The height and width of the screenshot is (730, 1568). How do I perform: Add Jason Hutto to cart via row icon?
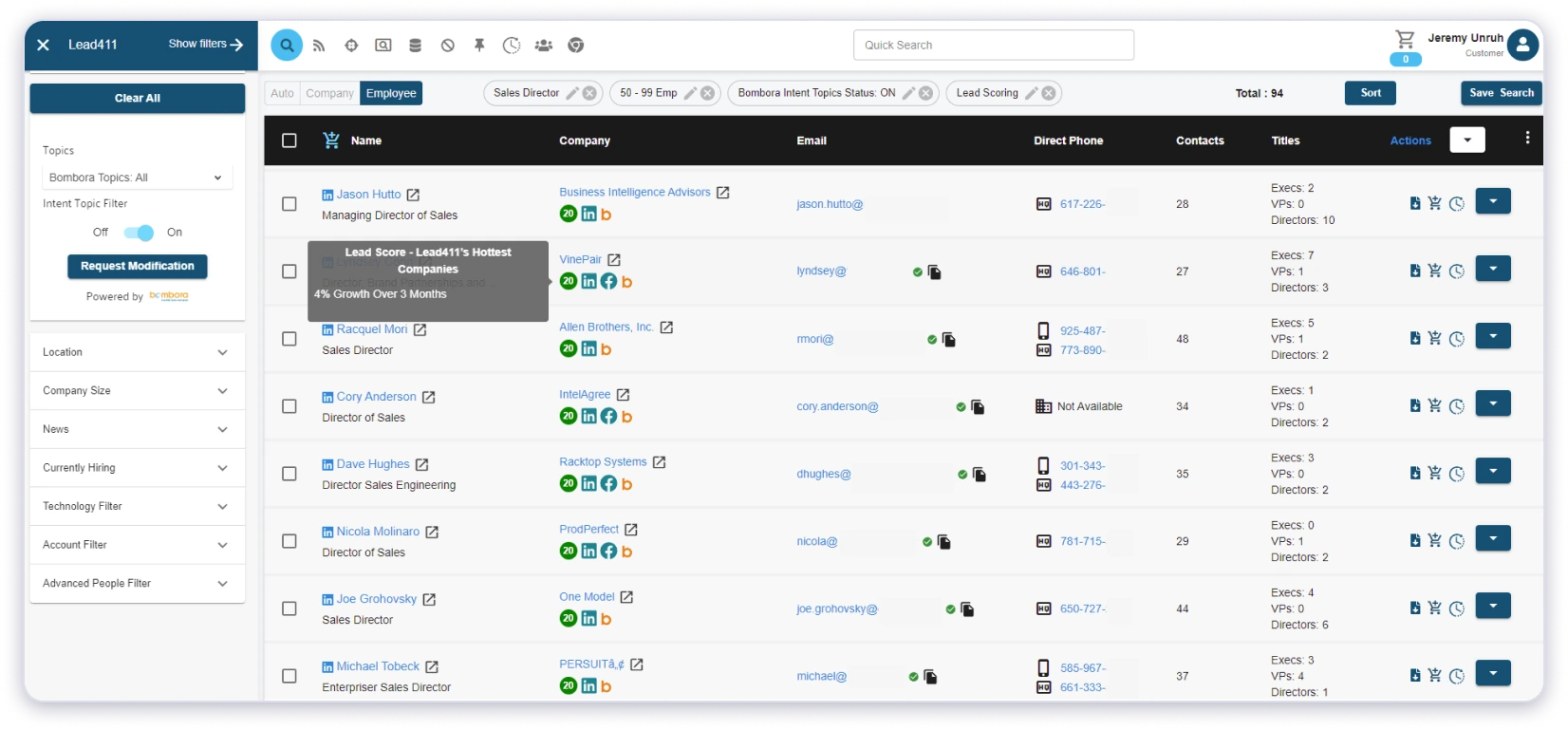[x=1434, y=203]
